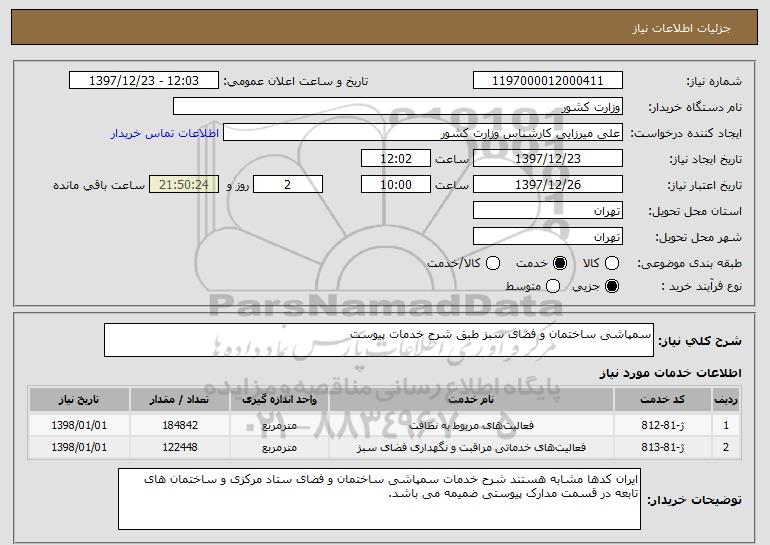The width and height of the screenshot is (770, 545).
Task: Click the validity date field 1397/12/26
Action: pyautogui.click(x=548, y=185)
